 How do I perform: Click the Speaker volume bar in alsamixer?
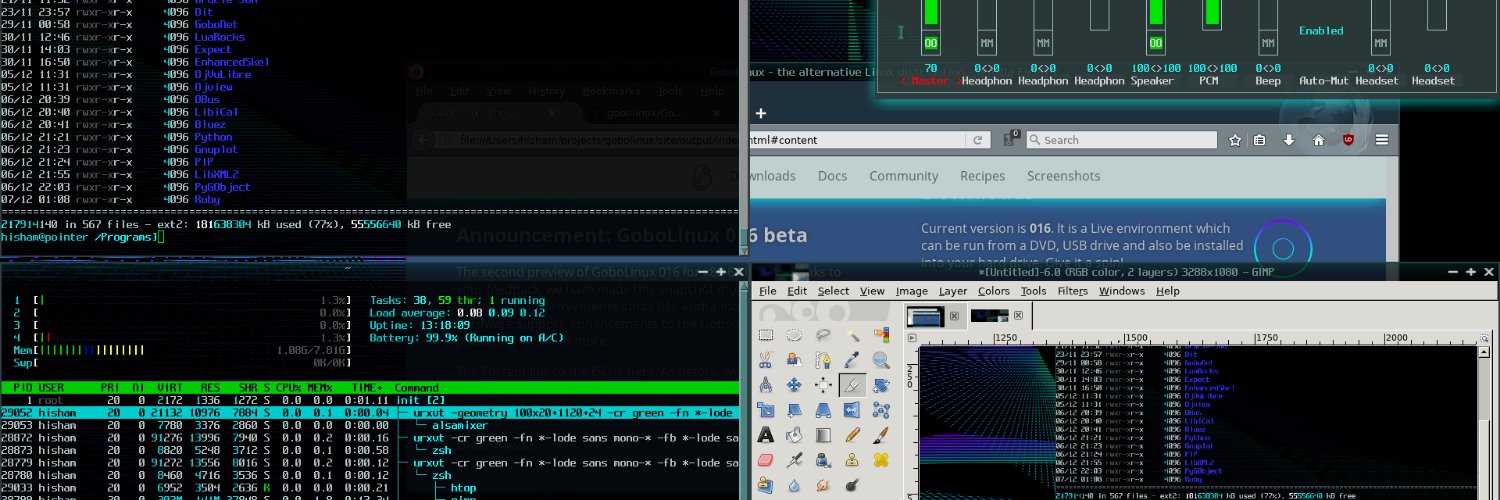point(1155,12)
